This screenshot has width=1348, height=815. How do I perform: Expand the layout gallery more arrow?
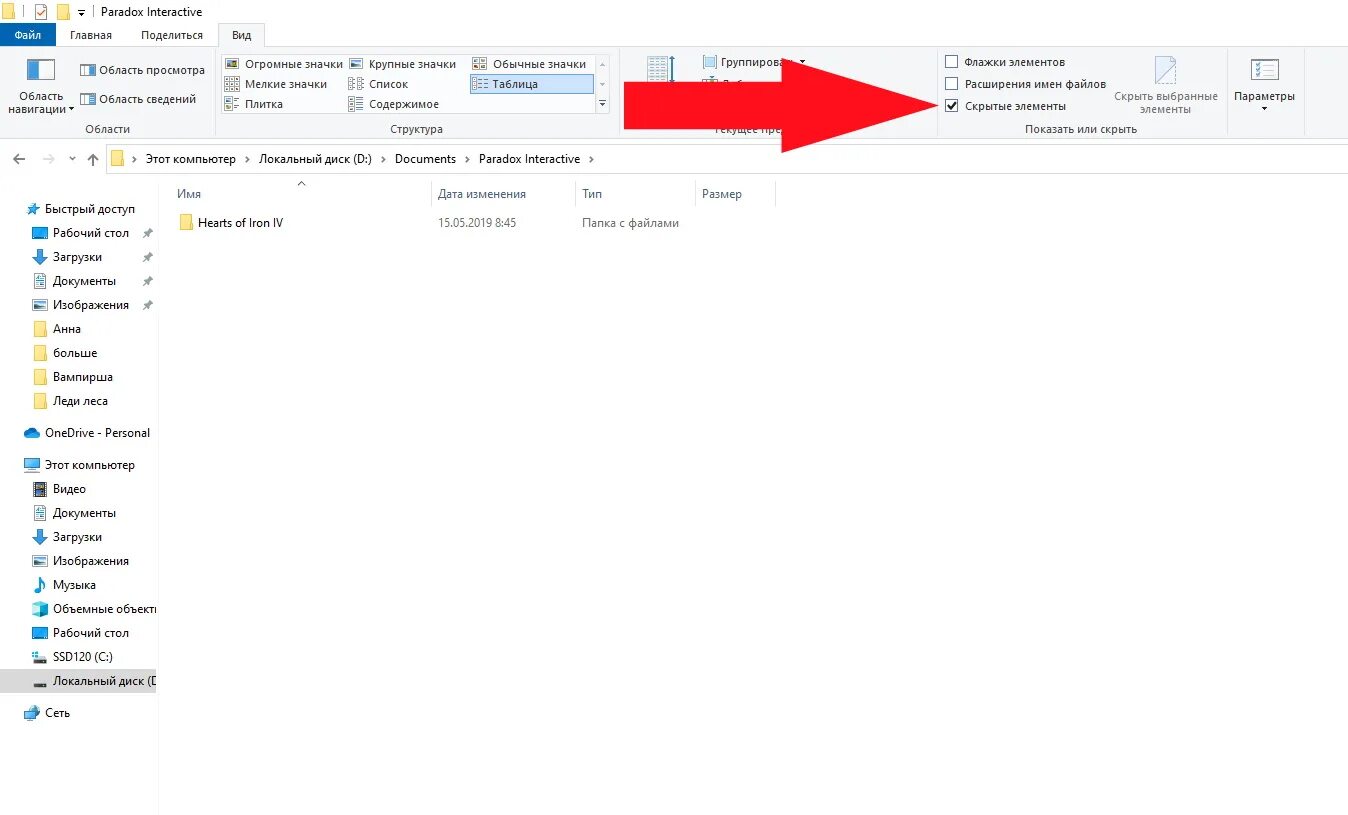(602, 104)
